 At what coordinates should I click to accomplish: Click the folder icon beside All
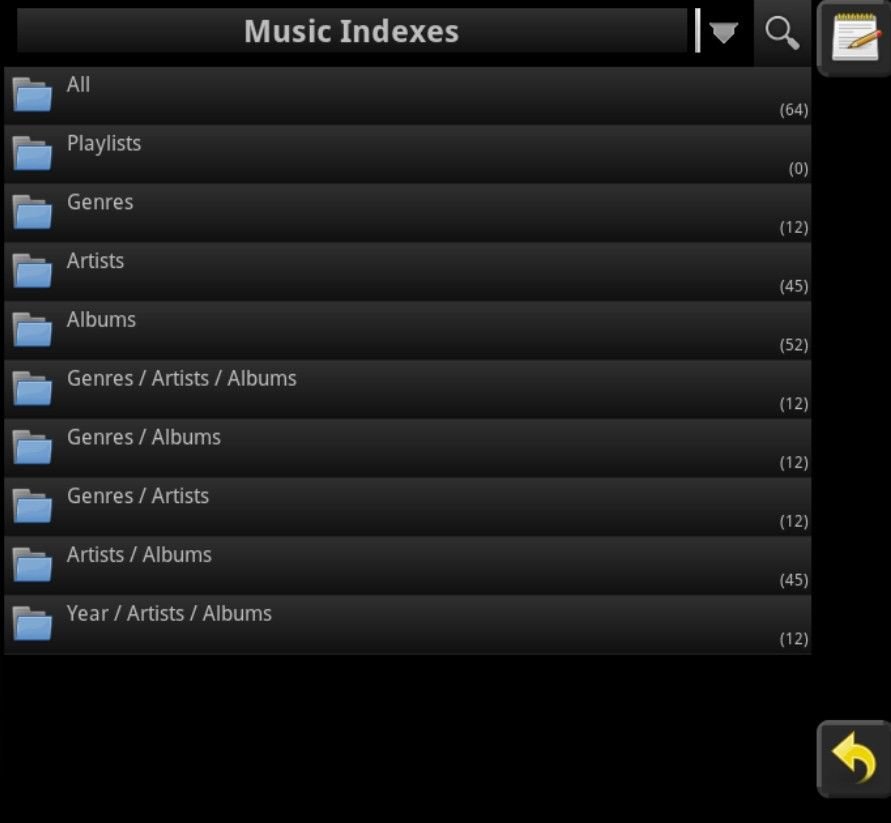[x=32, y=94]
